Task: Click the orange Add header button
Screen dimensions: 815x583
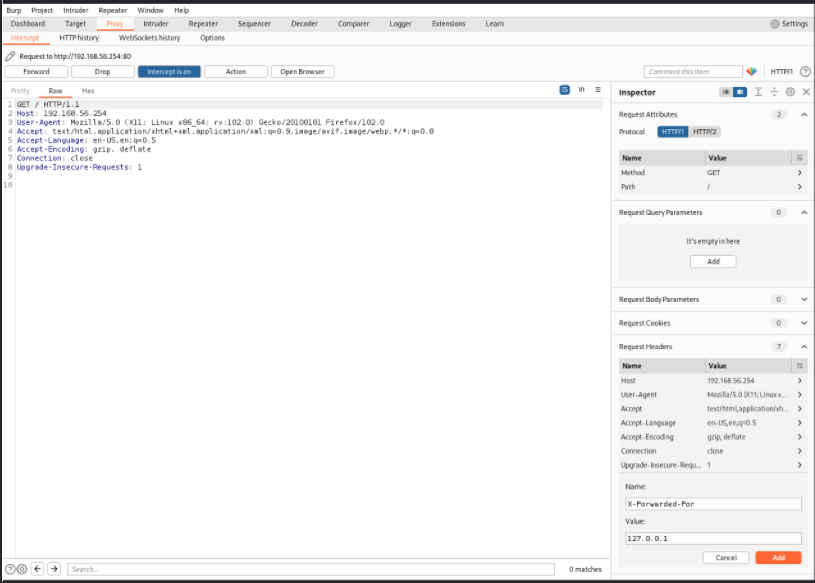Action: pos(778,558)
